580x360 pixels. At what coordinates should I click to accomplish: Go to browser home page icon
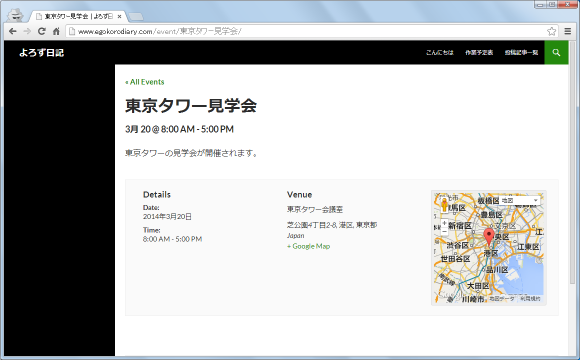[x=56, y=31]
